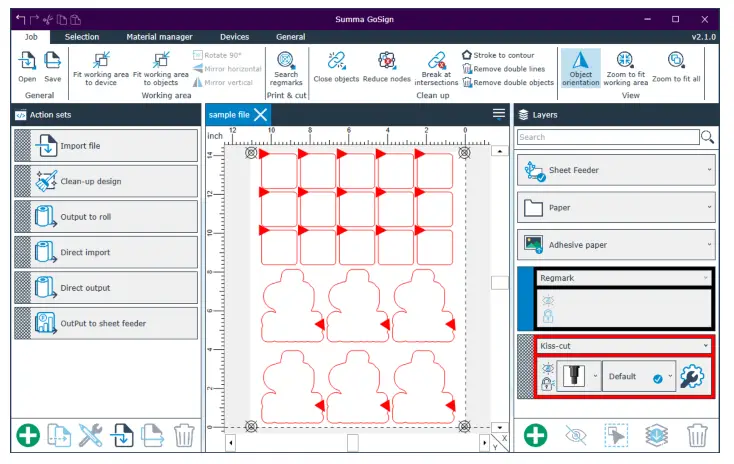
Task: Open the Default preset dropdown
Action: coord(639,376)
